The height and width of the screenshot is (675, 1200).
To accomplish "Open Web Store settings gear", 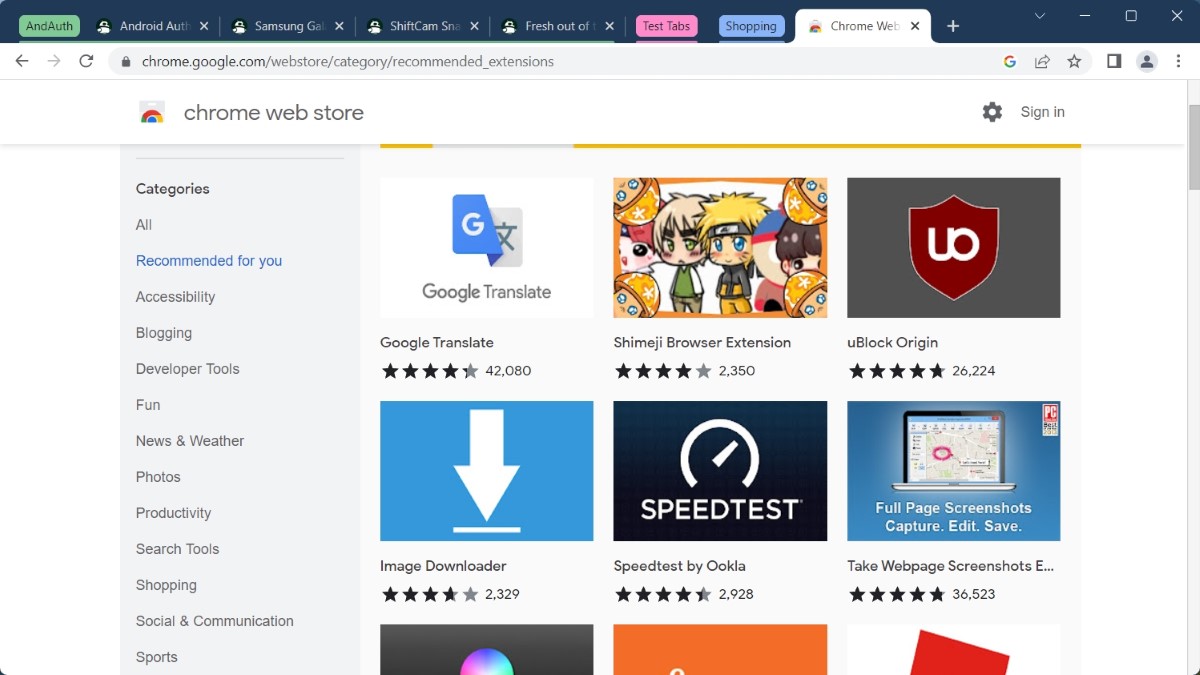I will 992,112.
